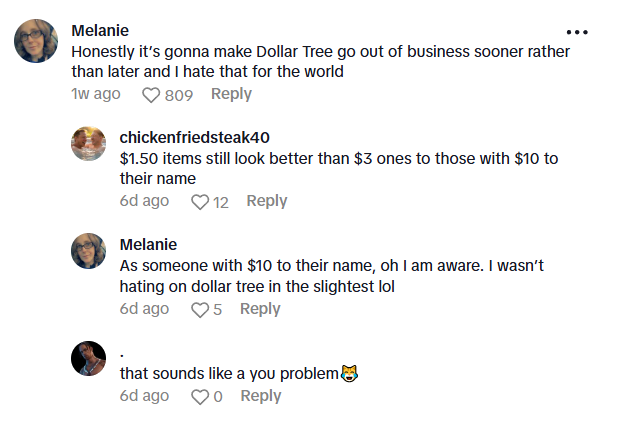Click the "1w ago" timestamp
The width and height of the screenshot is (619, 425).
point(96,94)
